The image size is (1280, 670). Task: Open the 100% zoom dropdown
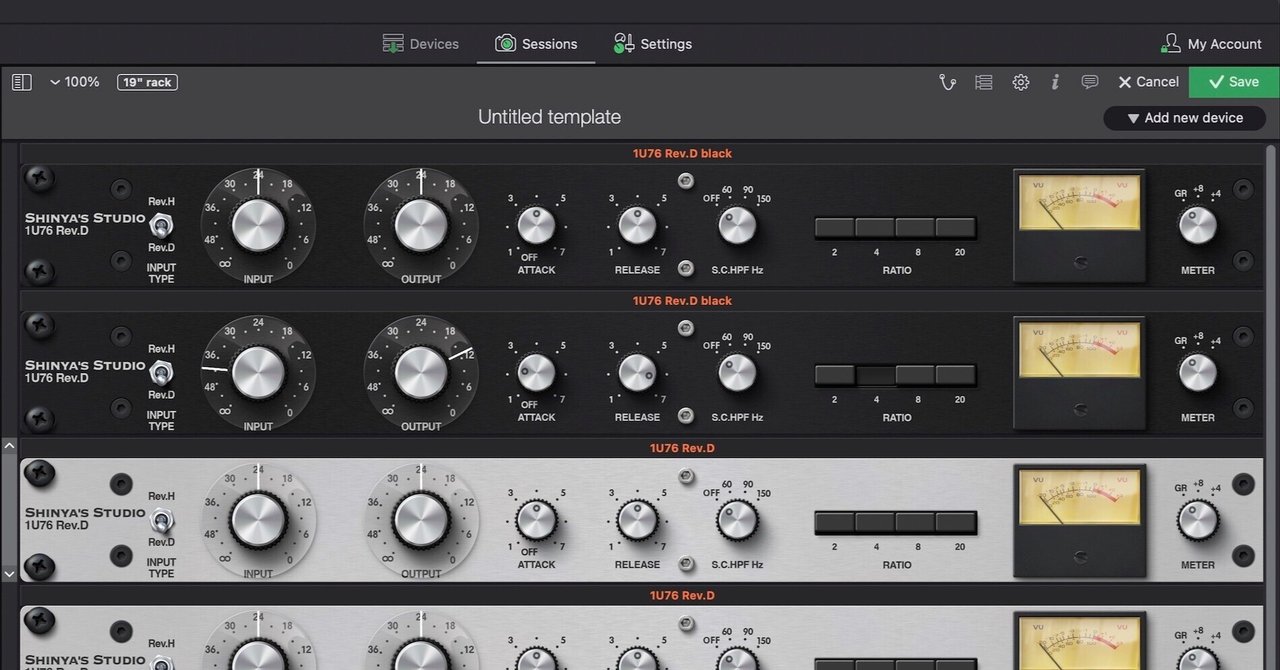point(74,82)
